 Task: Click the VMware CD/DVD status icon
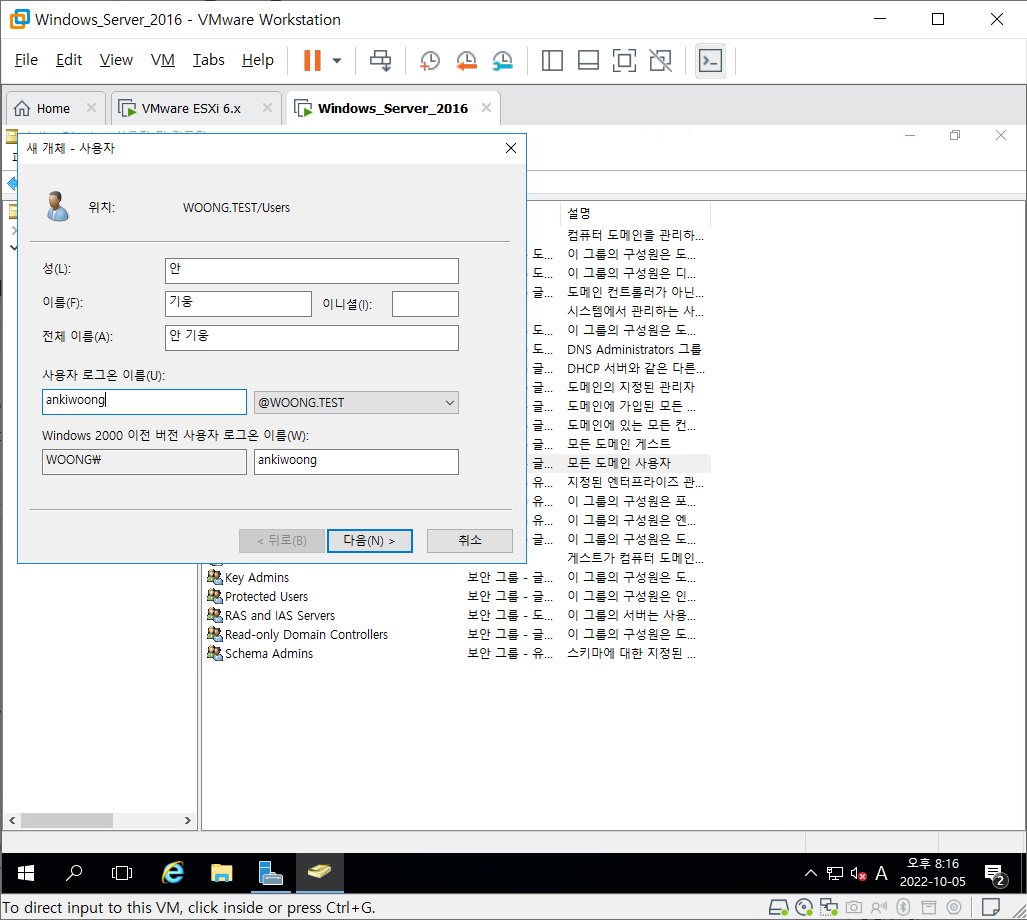[x=804, y=907]
